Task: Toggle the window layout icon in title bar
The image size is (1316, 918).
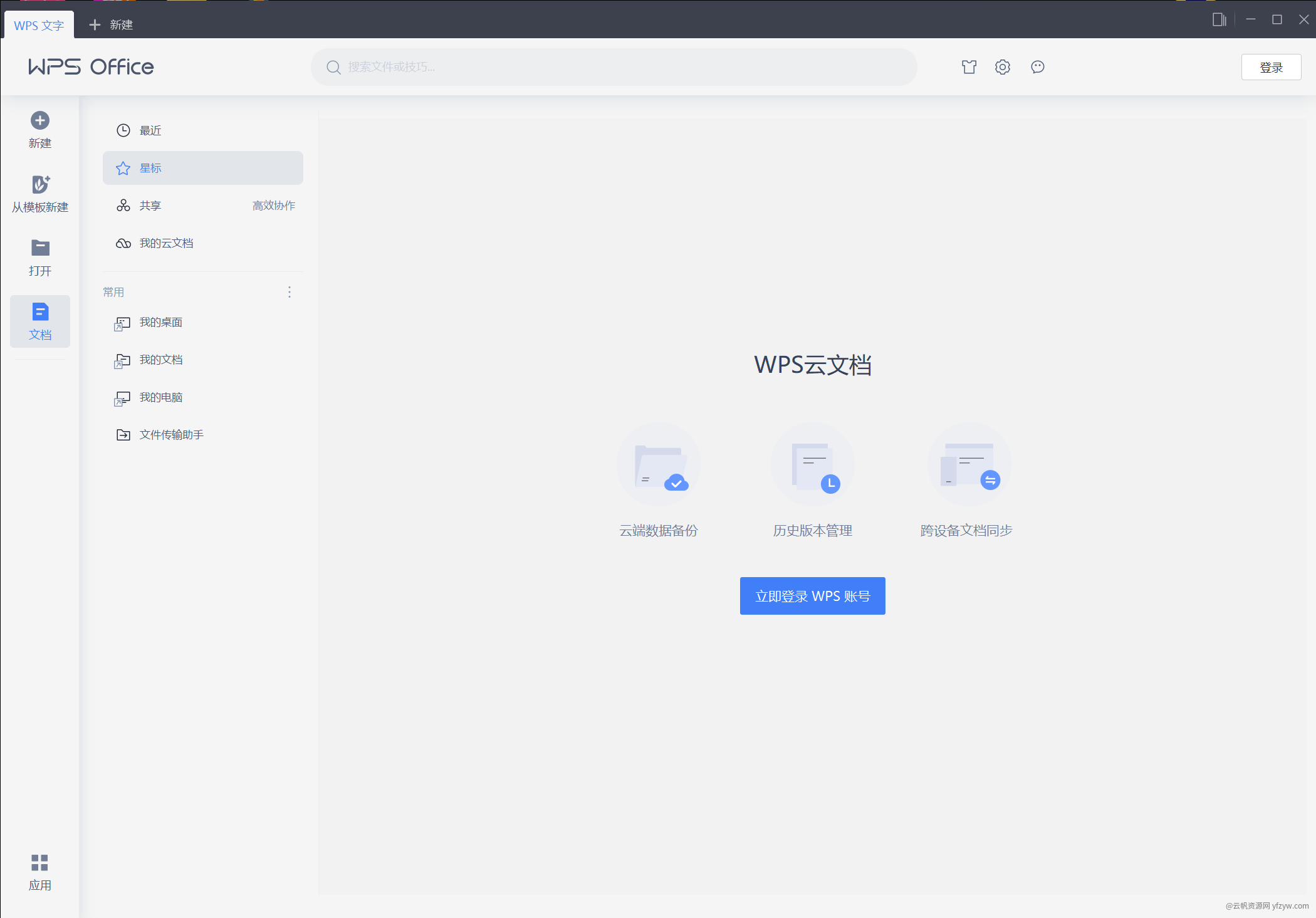Action: [1219, 19]
